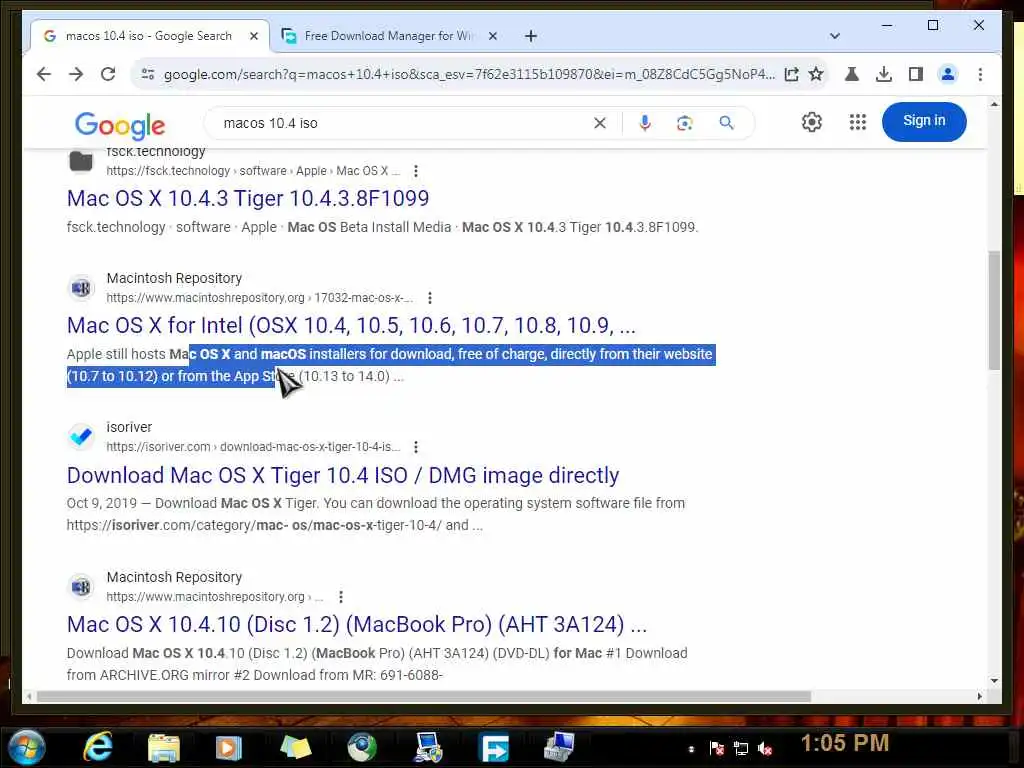Viewport: 1024px width, 768px height.
Task: Submit search with magnifier icon
Action: 726,123
